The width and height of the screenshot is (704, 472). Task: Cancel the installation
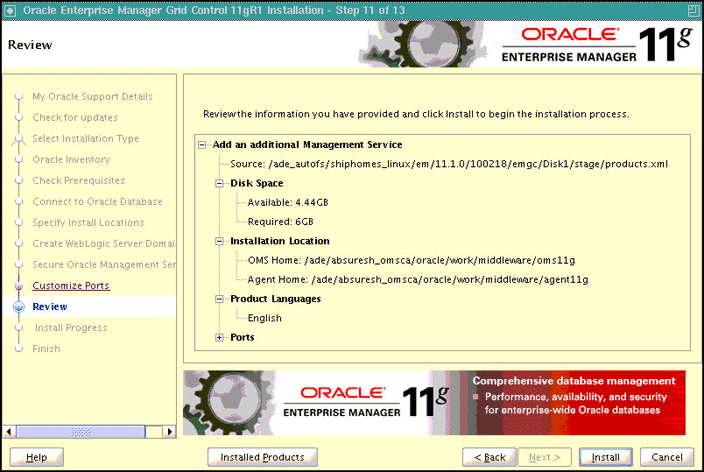667,457
